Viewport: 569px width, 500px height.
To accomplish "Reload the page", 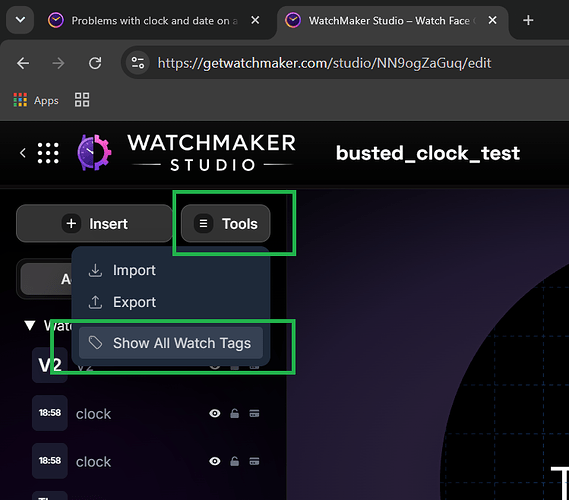I will [95, 63].
